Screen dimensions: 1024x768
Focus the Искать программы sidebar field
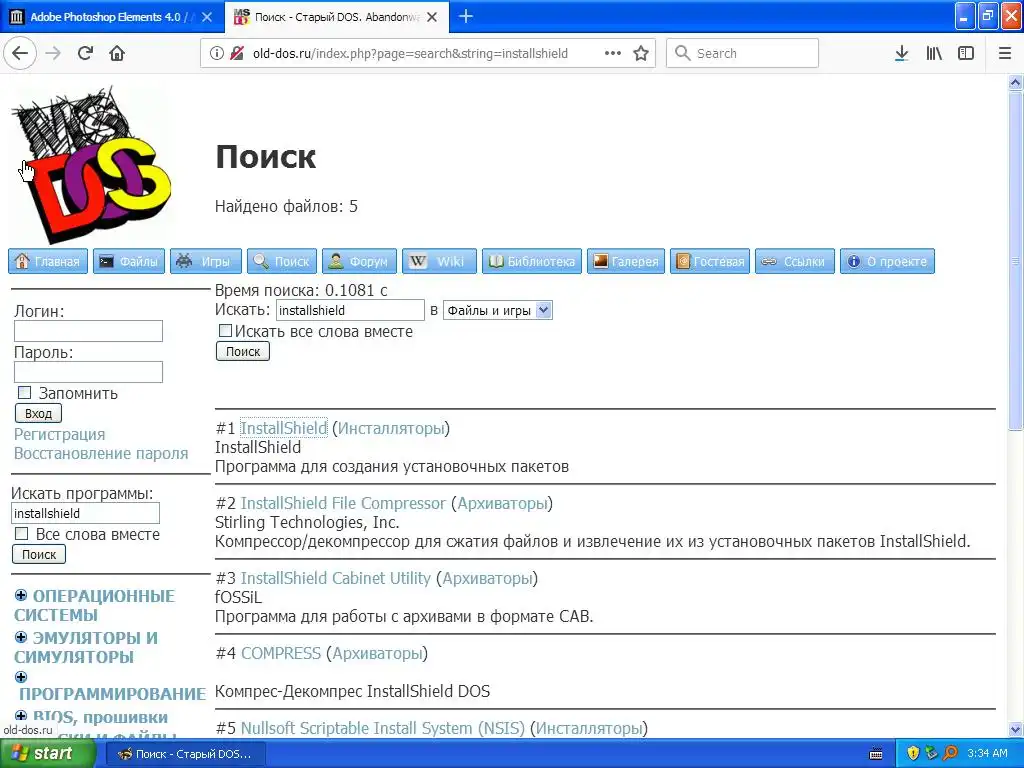click(85, 513)
